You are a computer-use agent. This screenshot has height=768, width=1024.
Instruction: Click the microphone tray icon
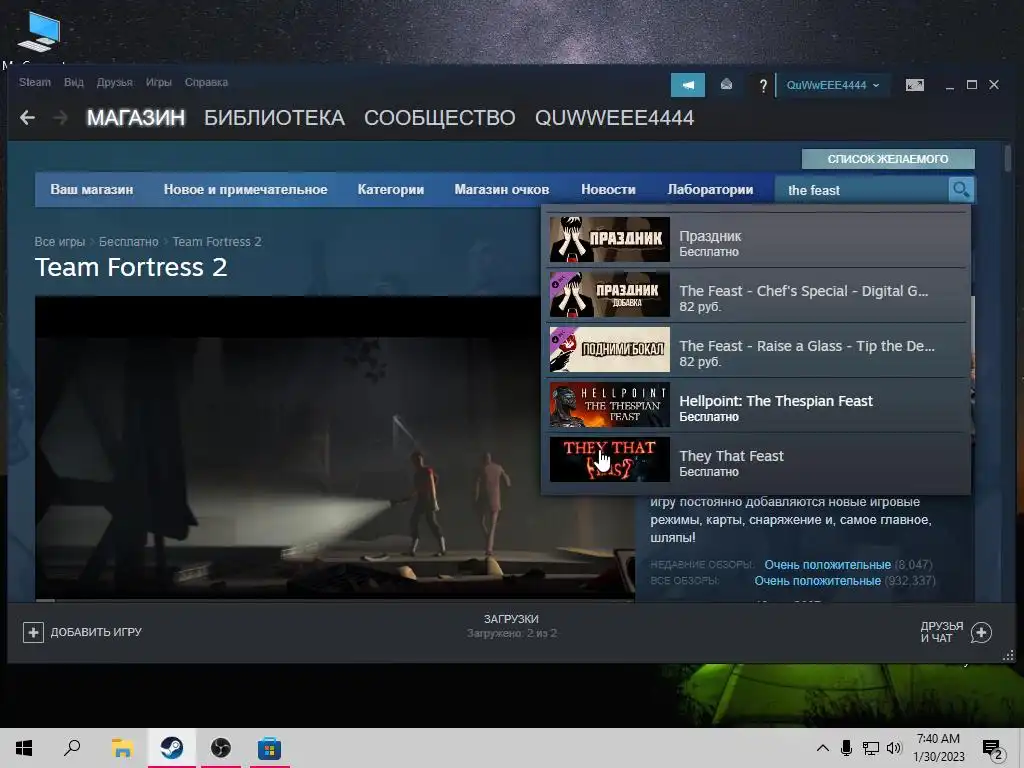coord(846,748)
